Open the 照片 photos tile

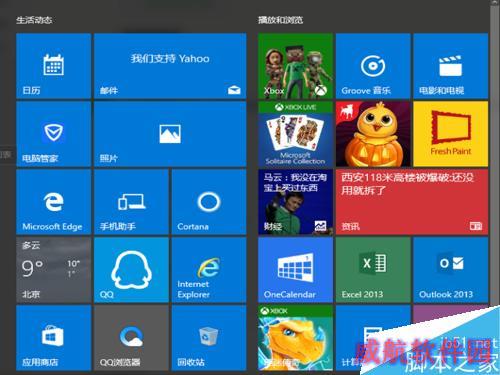point(170,134)
